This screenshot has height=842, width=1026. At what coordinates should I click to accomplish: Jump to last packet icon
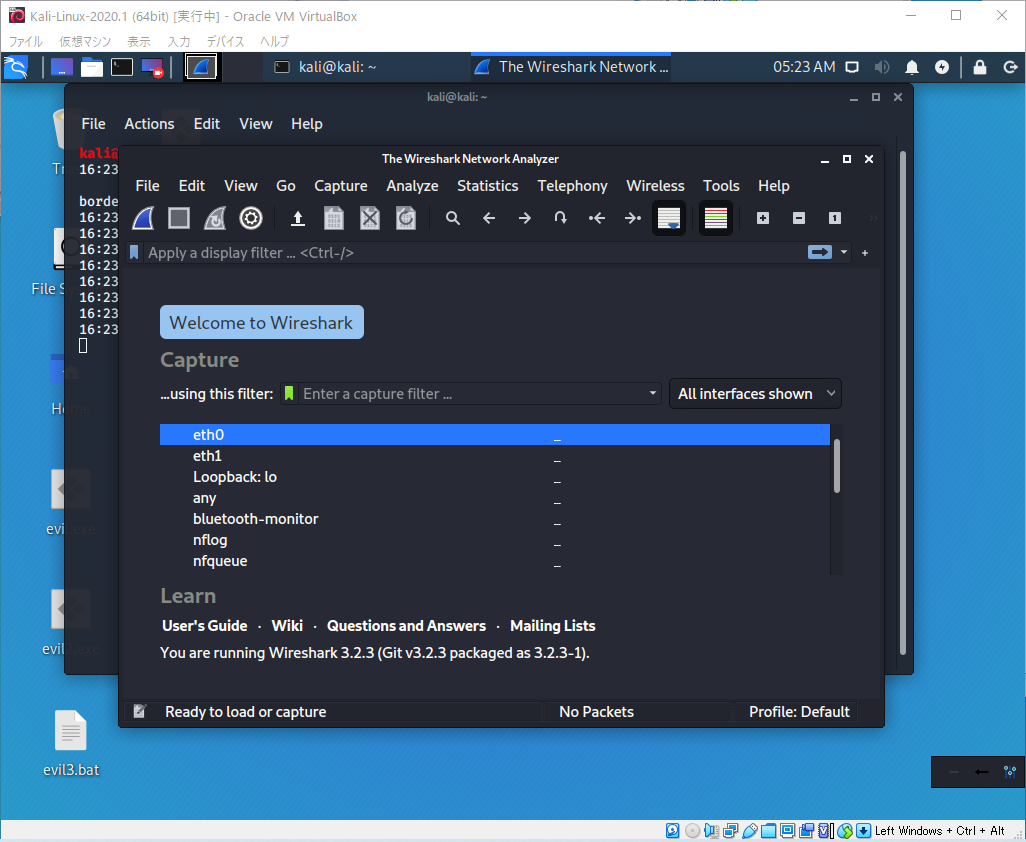[633, 218]
